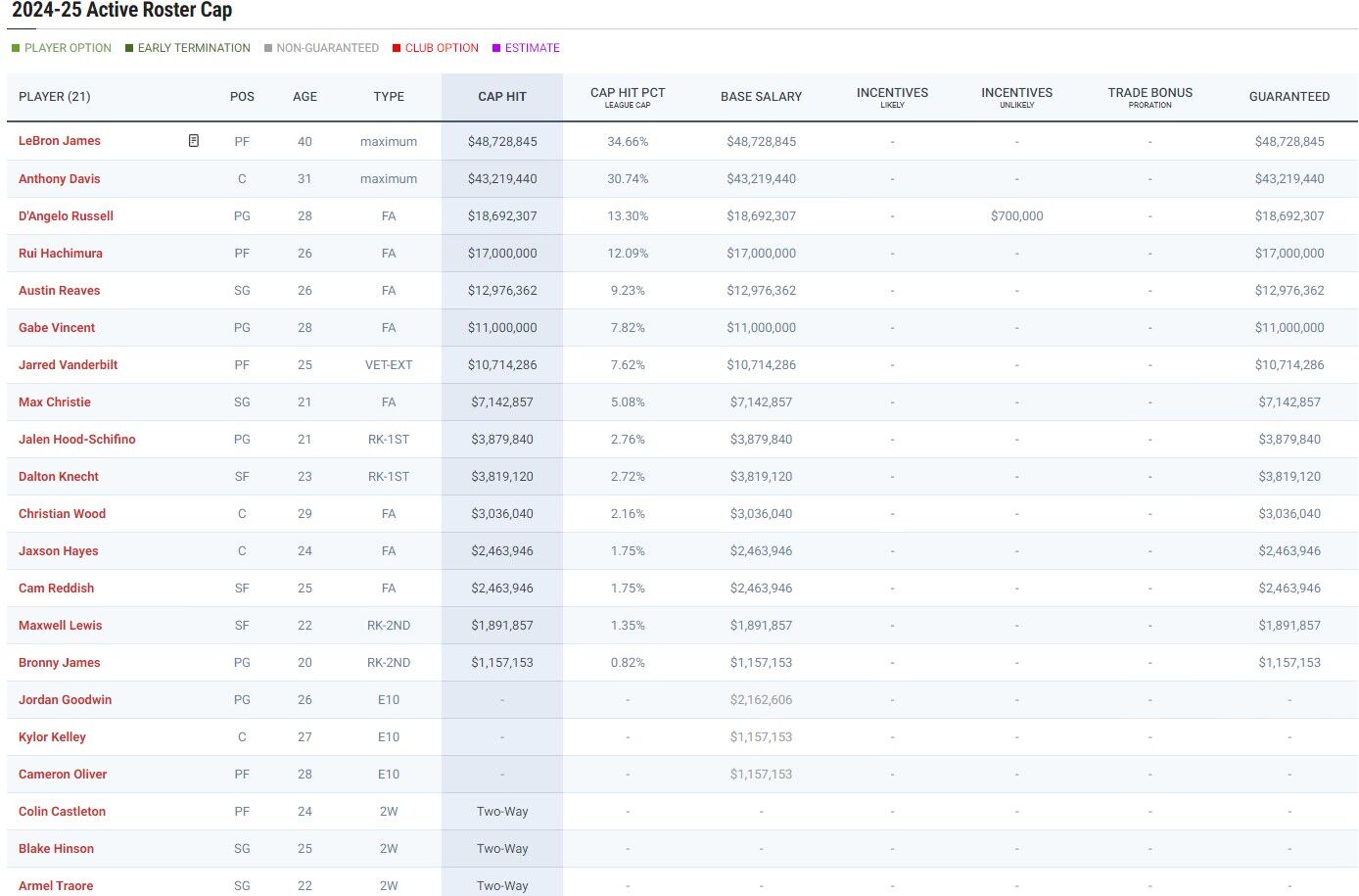Open Maxwell Lewis player link
Screen dimensions: 1359x896
61,626
